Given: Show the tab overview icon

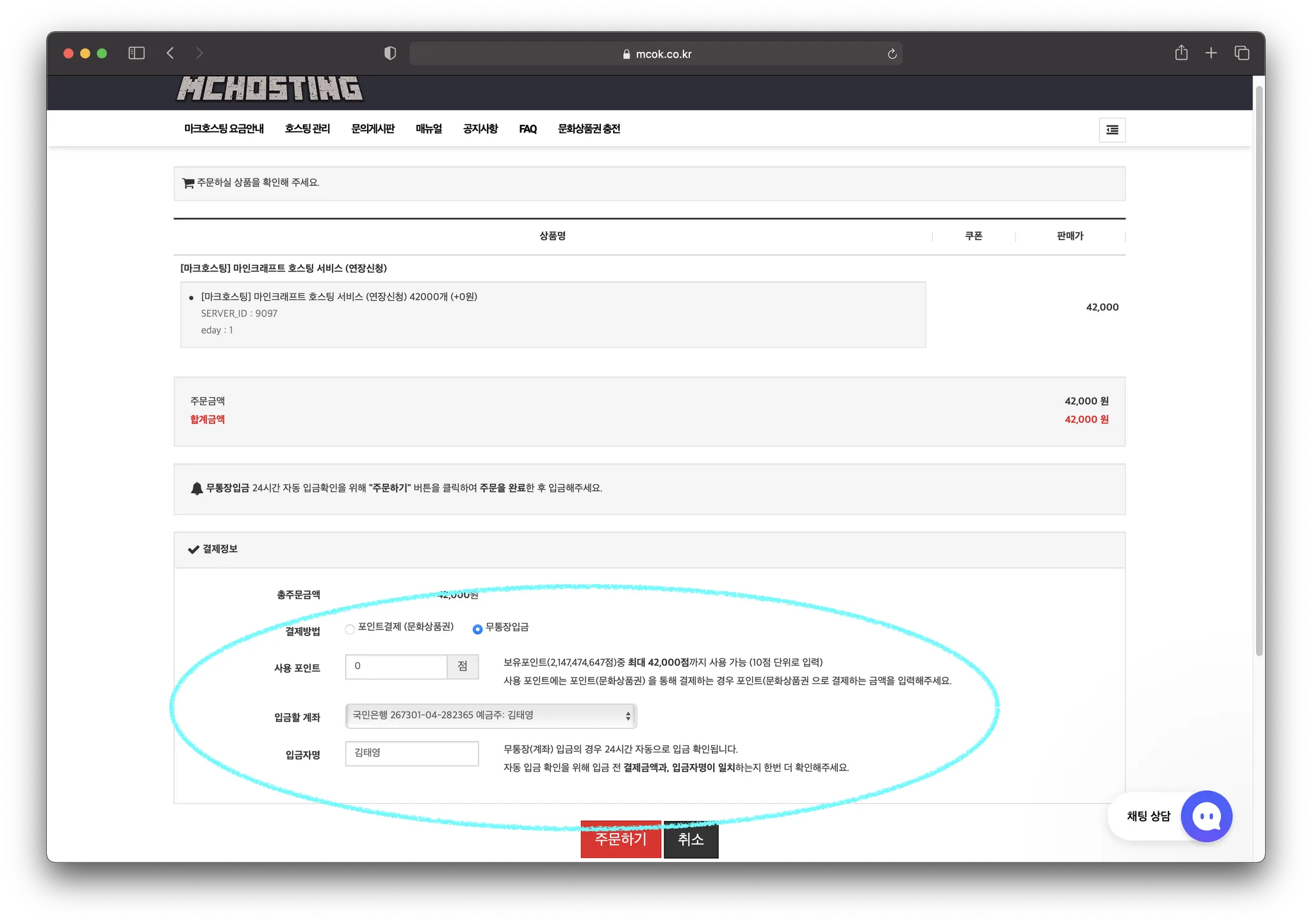Looking at the screenshot, I should [1242, 53].
